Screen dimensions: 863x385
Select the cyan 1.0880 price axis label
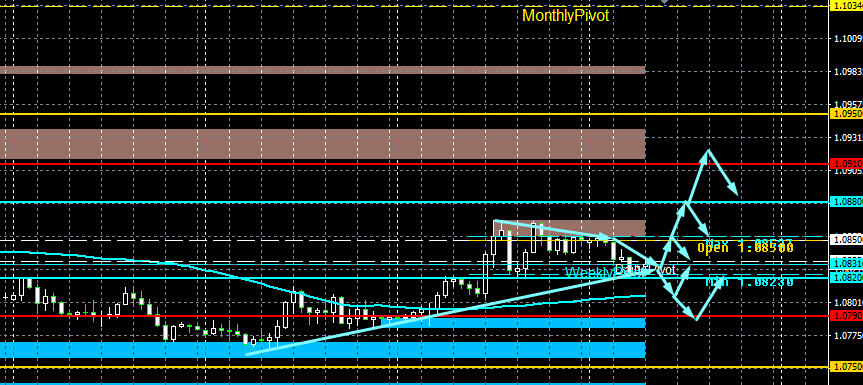[846, 202]
